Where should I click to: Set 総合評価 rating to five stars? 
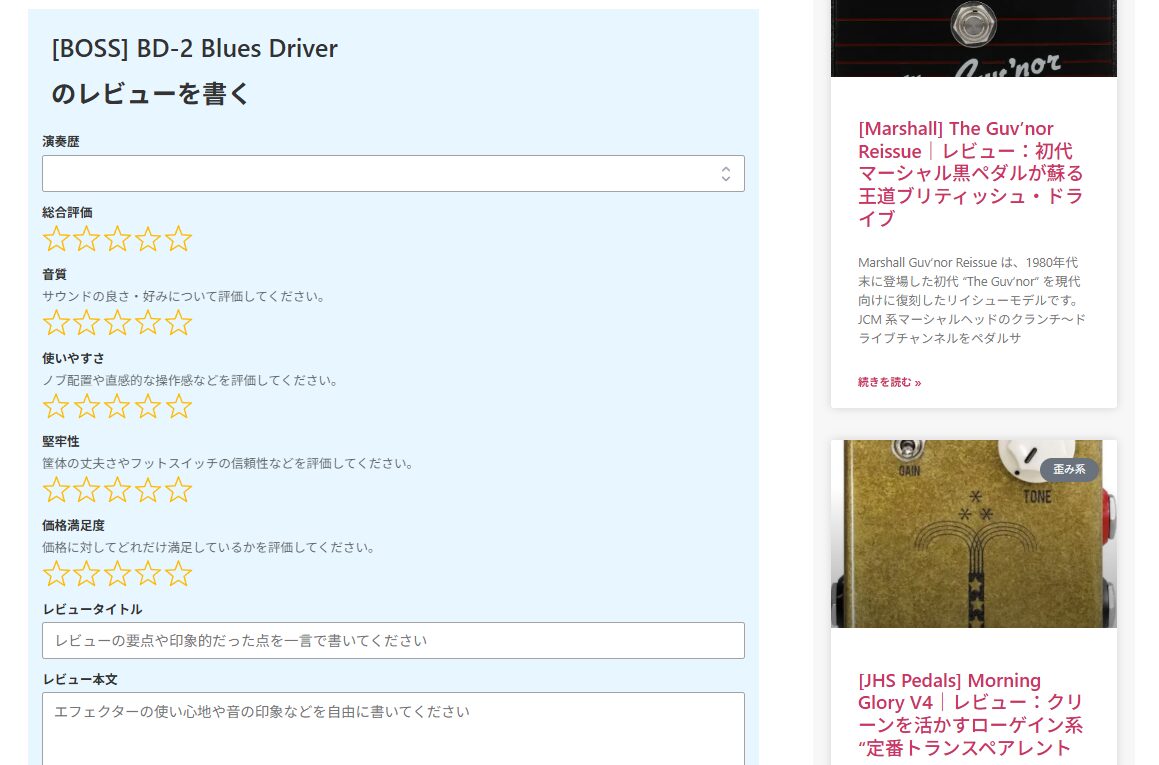178,239
